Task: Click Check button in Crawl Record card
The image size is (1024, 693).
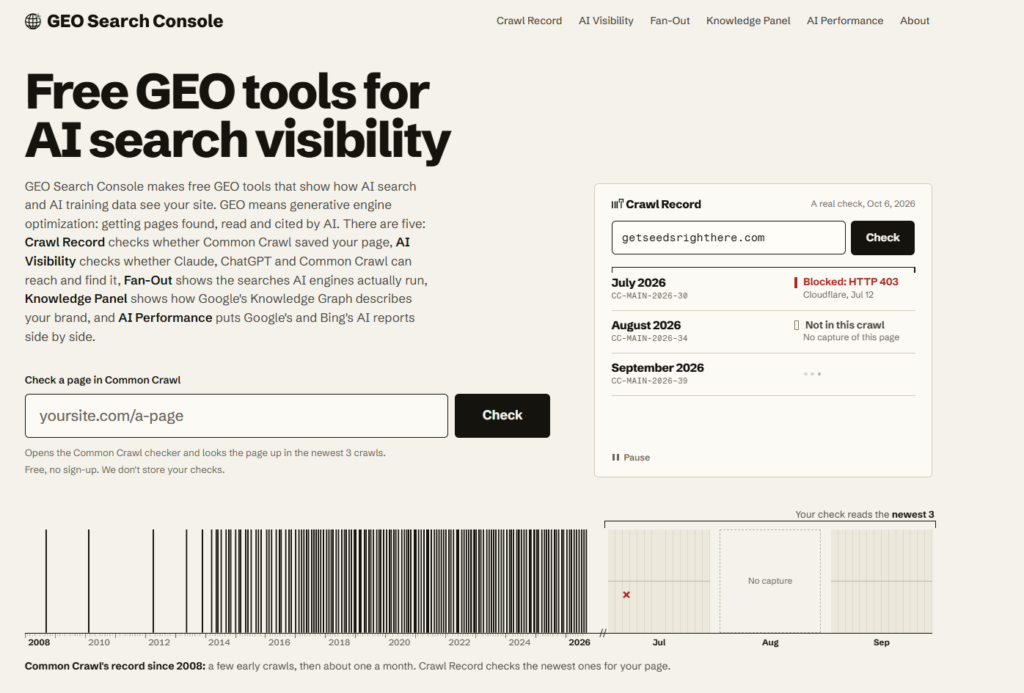Action: pos(882,238)
